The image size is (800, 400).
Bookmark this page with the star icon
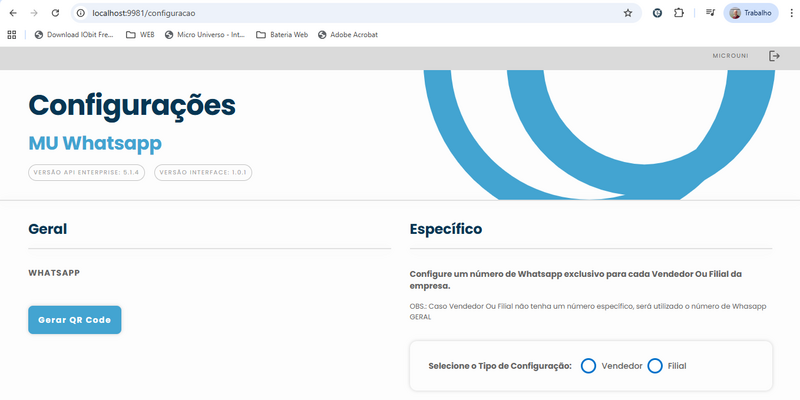627,13
